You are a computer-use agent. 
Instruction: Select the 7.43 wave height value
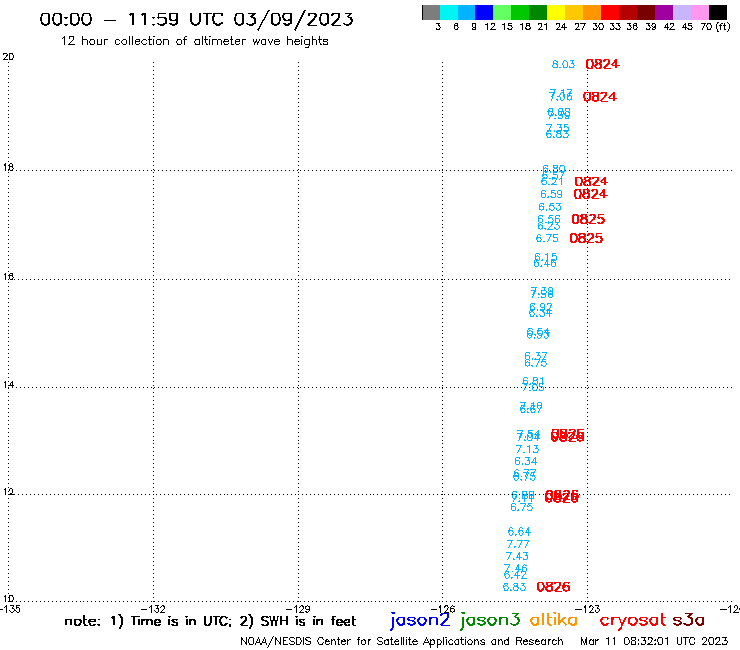pyautogui.click(x=517, y=556)
